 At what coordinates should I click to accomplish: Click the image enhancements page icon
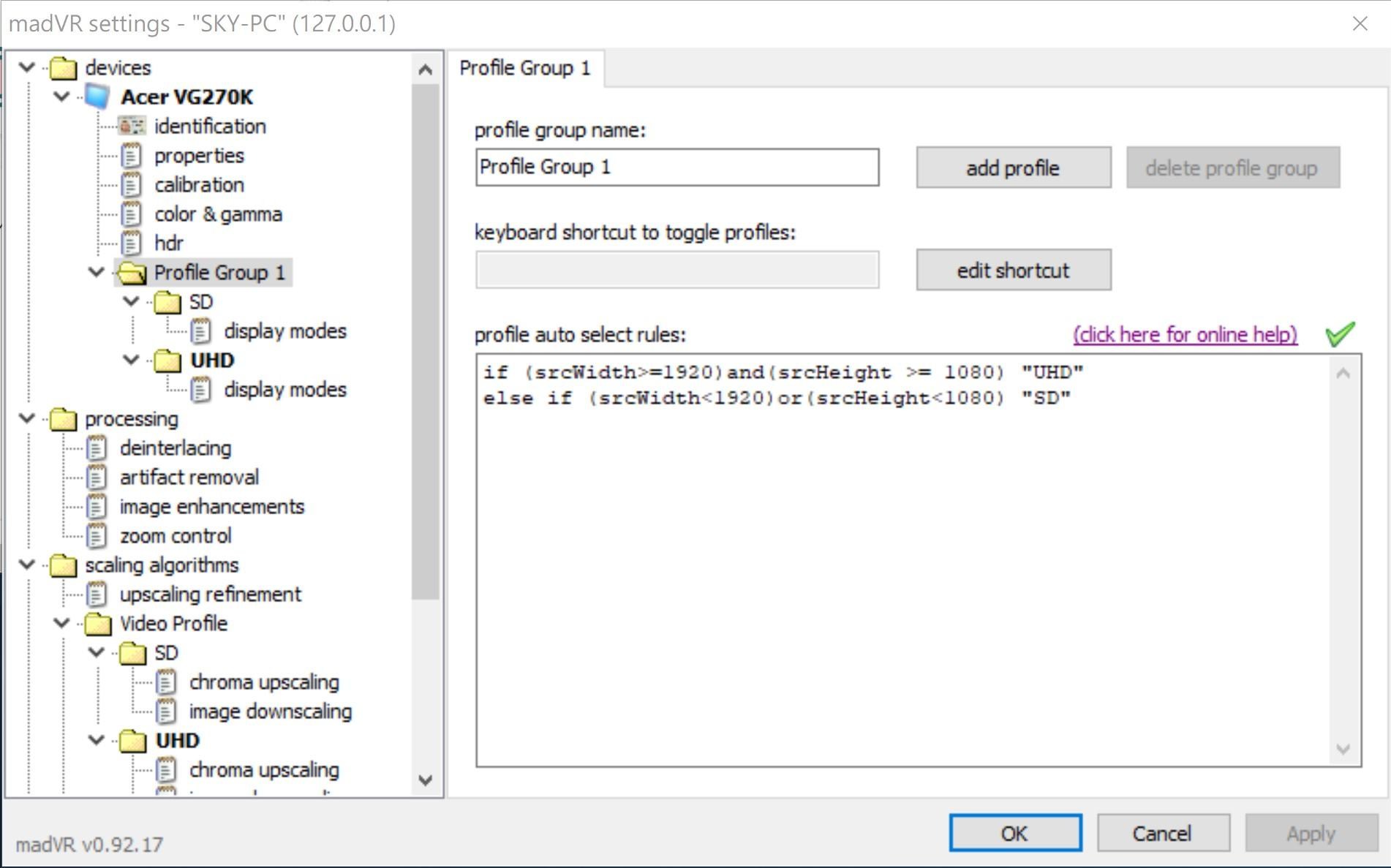pos(97,506)
